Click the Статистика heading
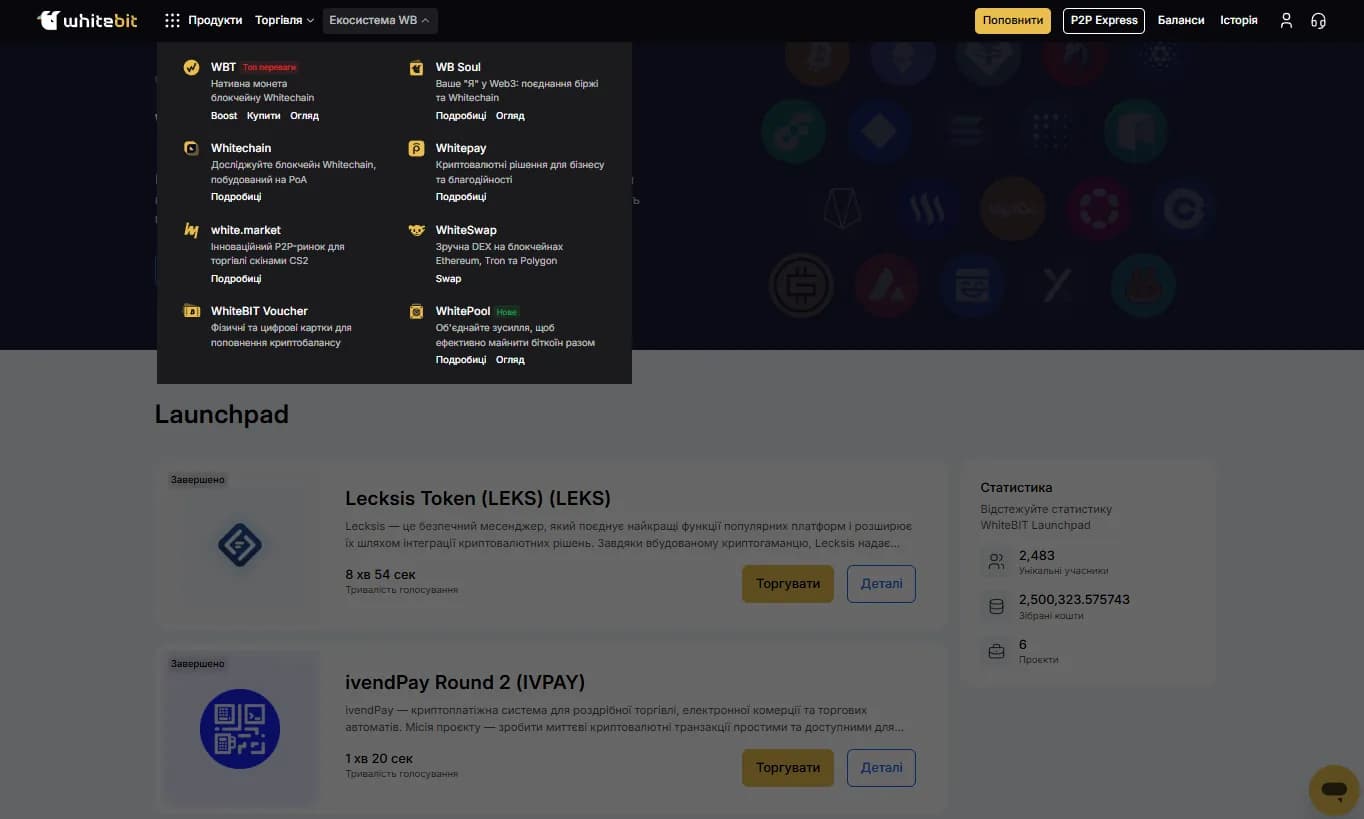This screenshot has width=1364, height=819. click(1016, 488)
